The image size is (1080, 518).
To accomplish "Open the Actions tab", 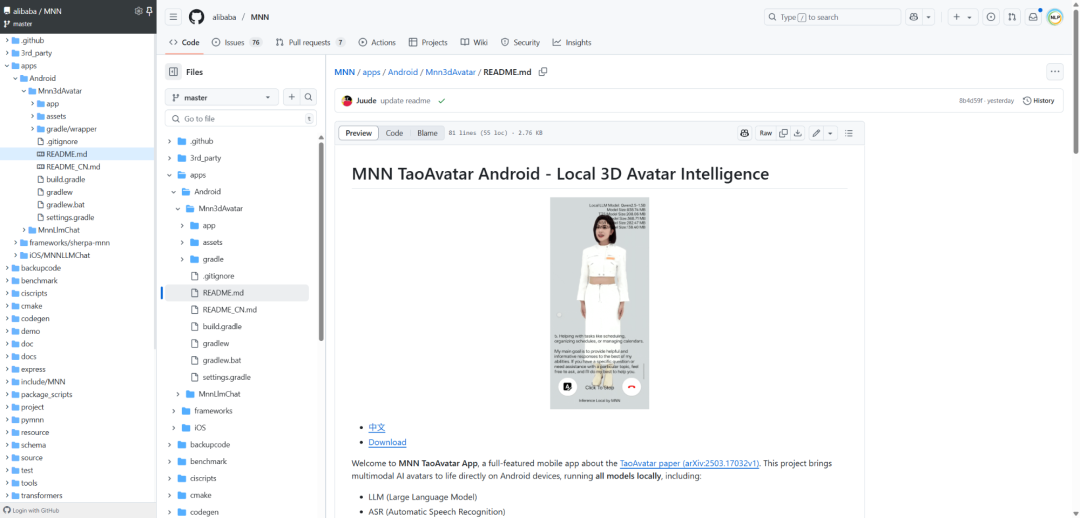I will click(x=377, y=42).
